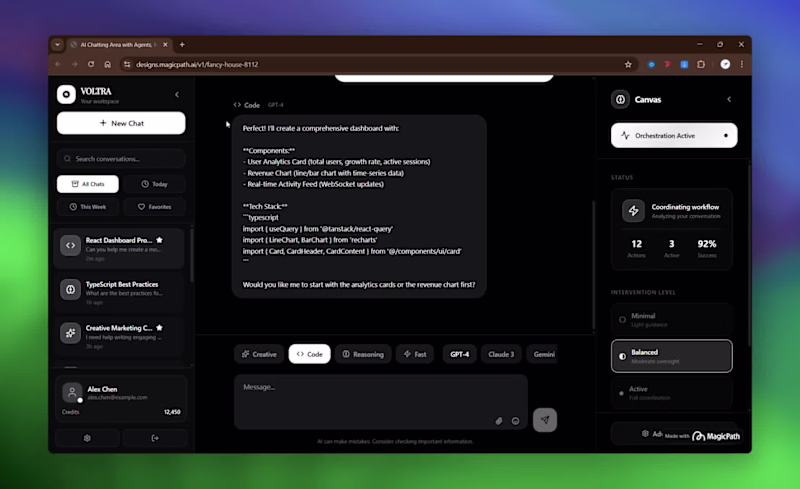Open a new browser tab
The image size is (800, 489).
click(x=182, y=44)
